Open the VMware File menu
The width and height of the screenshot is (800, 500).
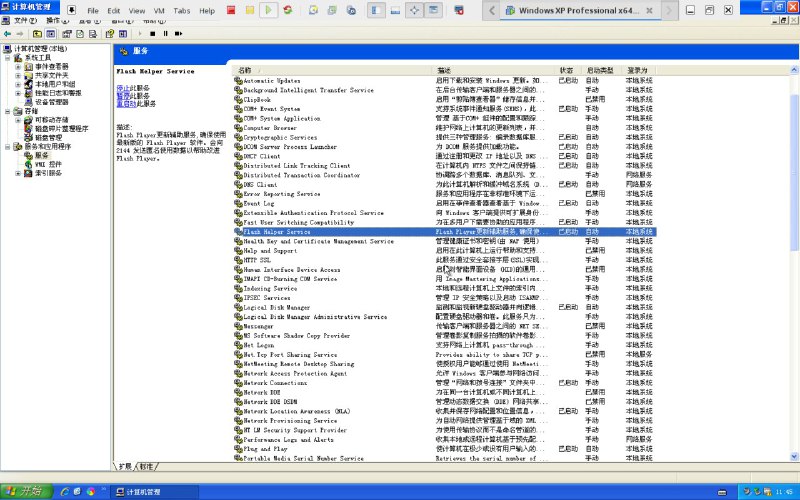pyautogui.click(x=93, y=10)
